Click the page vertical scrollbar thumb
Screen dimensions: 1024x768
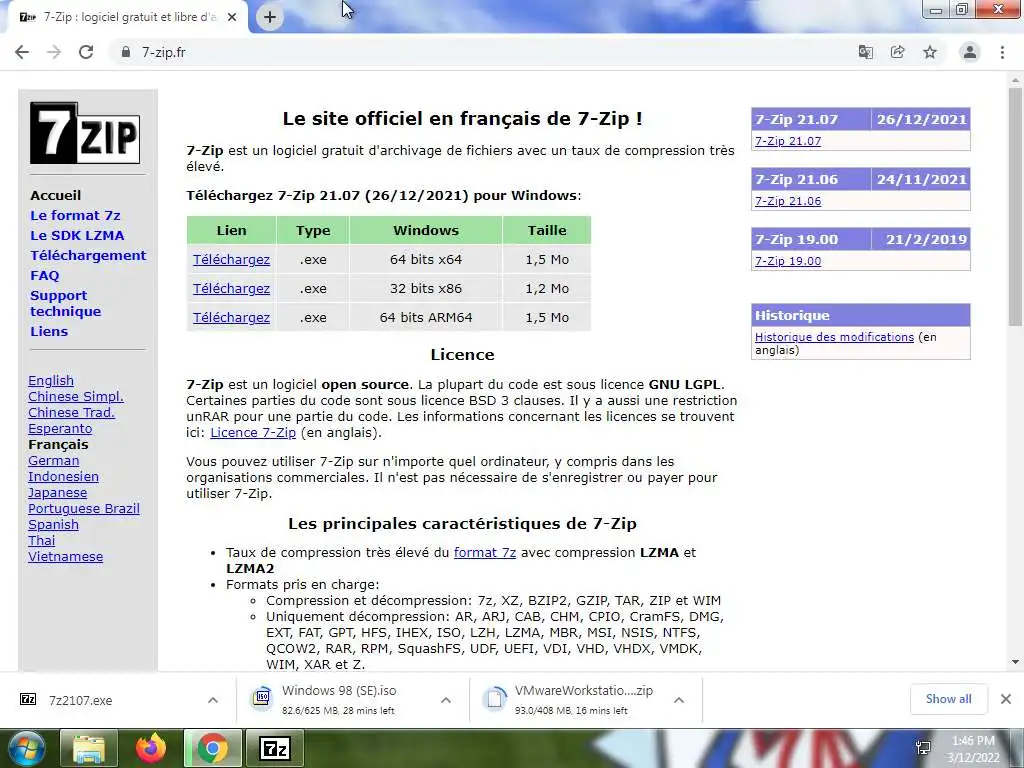pos(1015,208)
